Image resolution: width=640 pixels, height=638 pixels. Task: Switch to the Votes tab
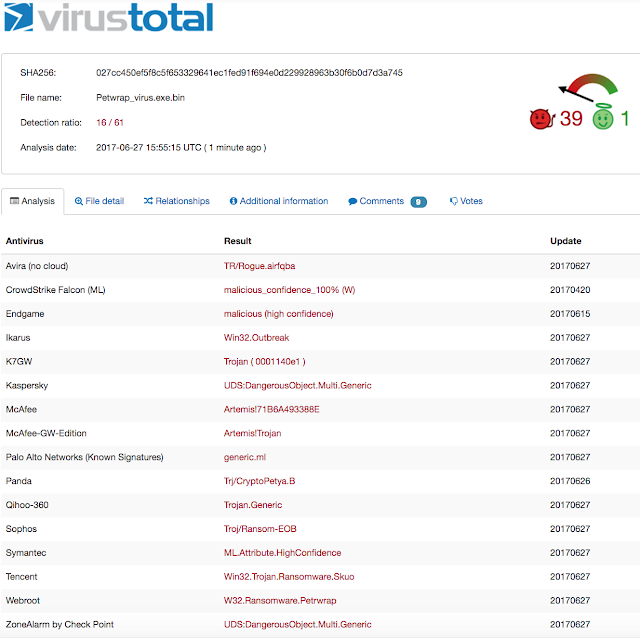click(x=466, y=201)
